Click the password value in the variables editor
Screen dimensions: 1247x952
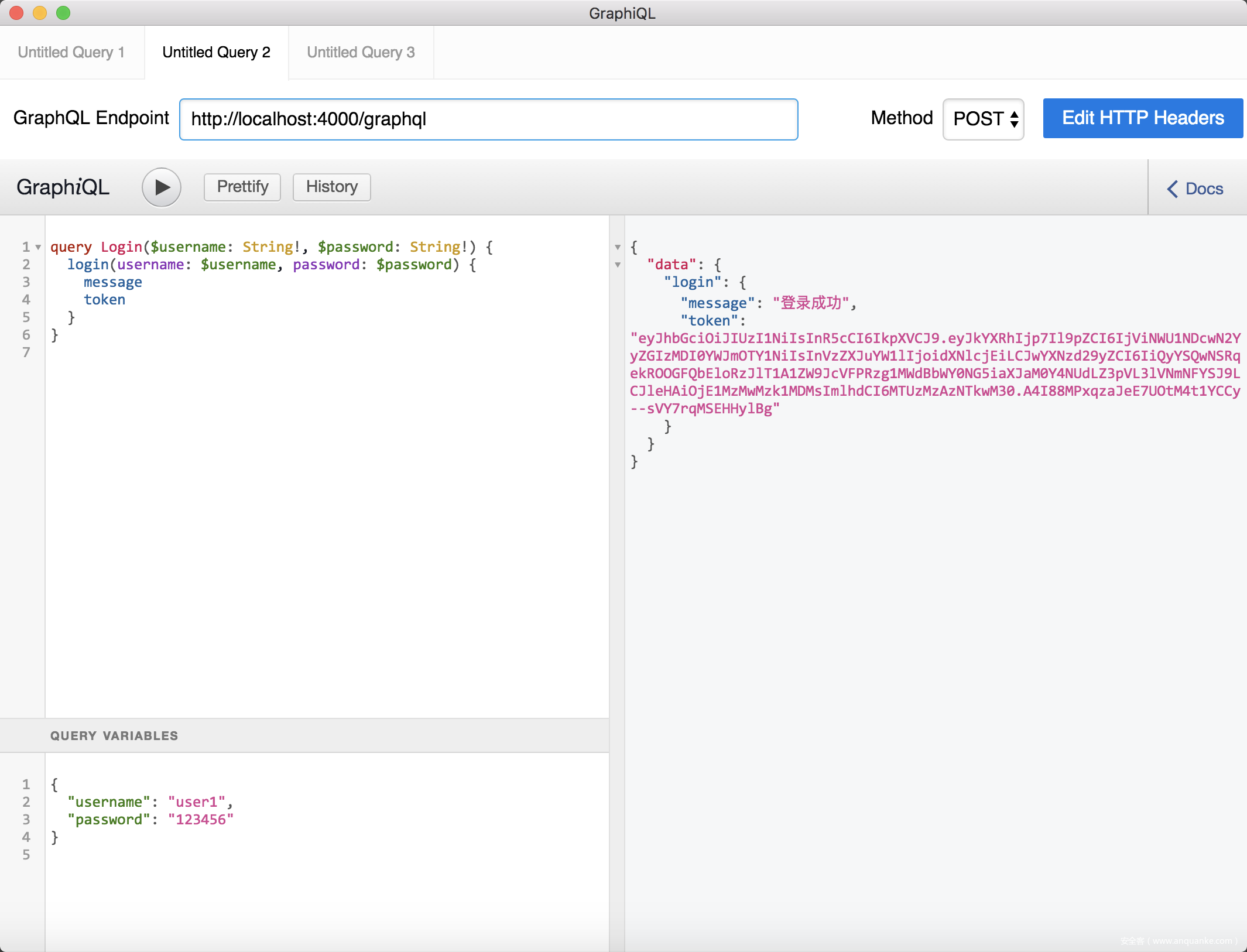click(x=201, y=819)
